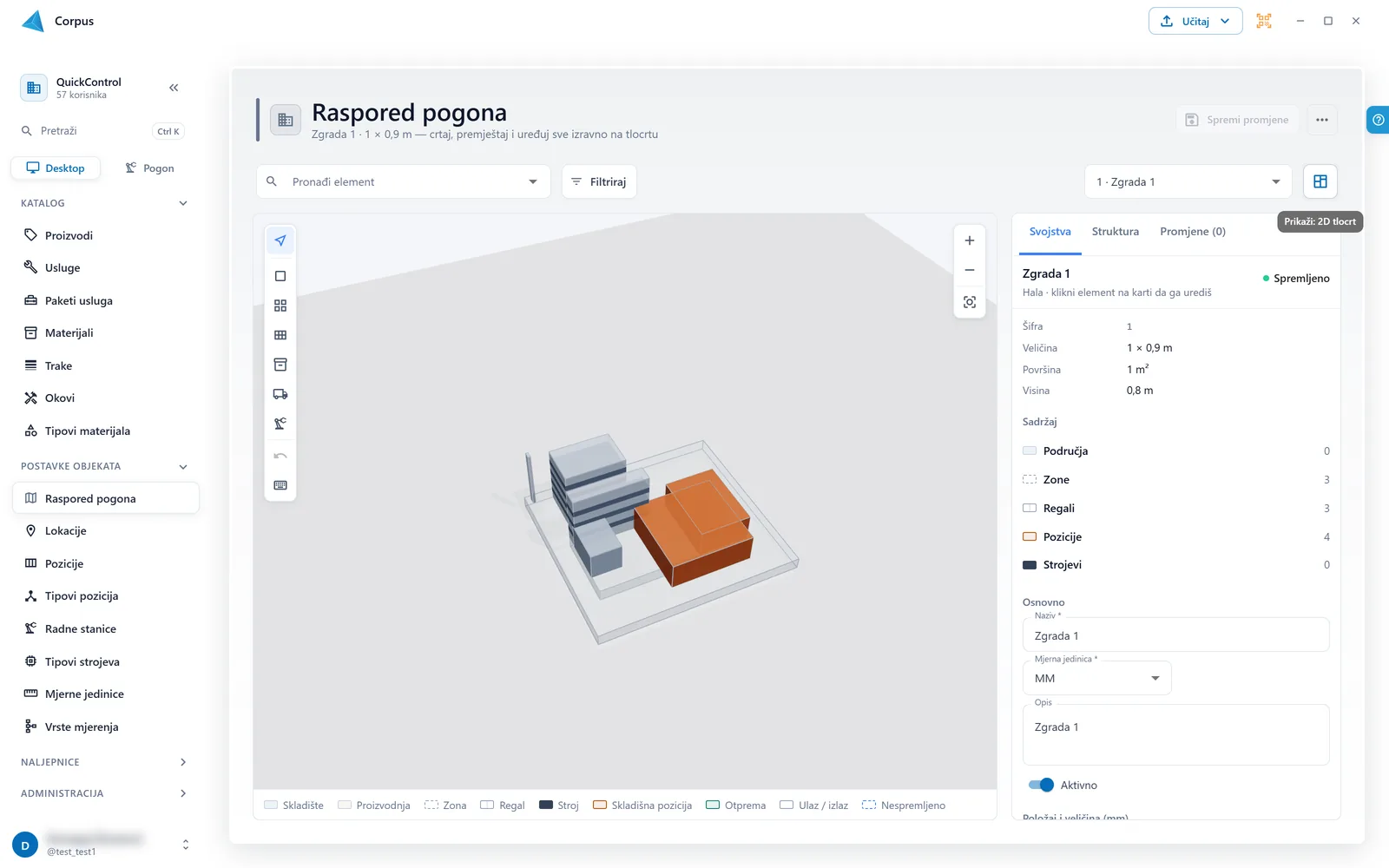This screenshot has height=868, width=1389.
Task: Select the robot arm machine tool
Action: pyautogui.click(x=280, y=424)
